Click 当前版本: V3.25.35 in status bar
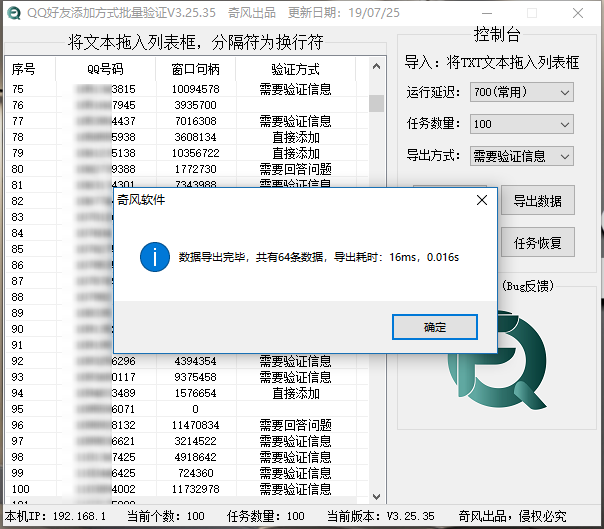The image size is (604, 529). [x=381, y=516]
